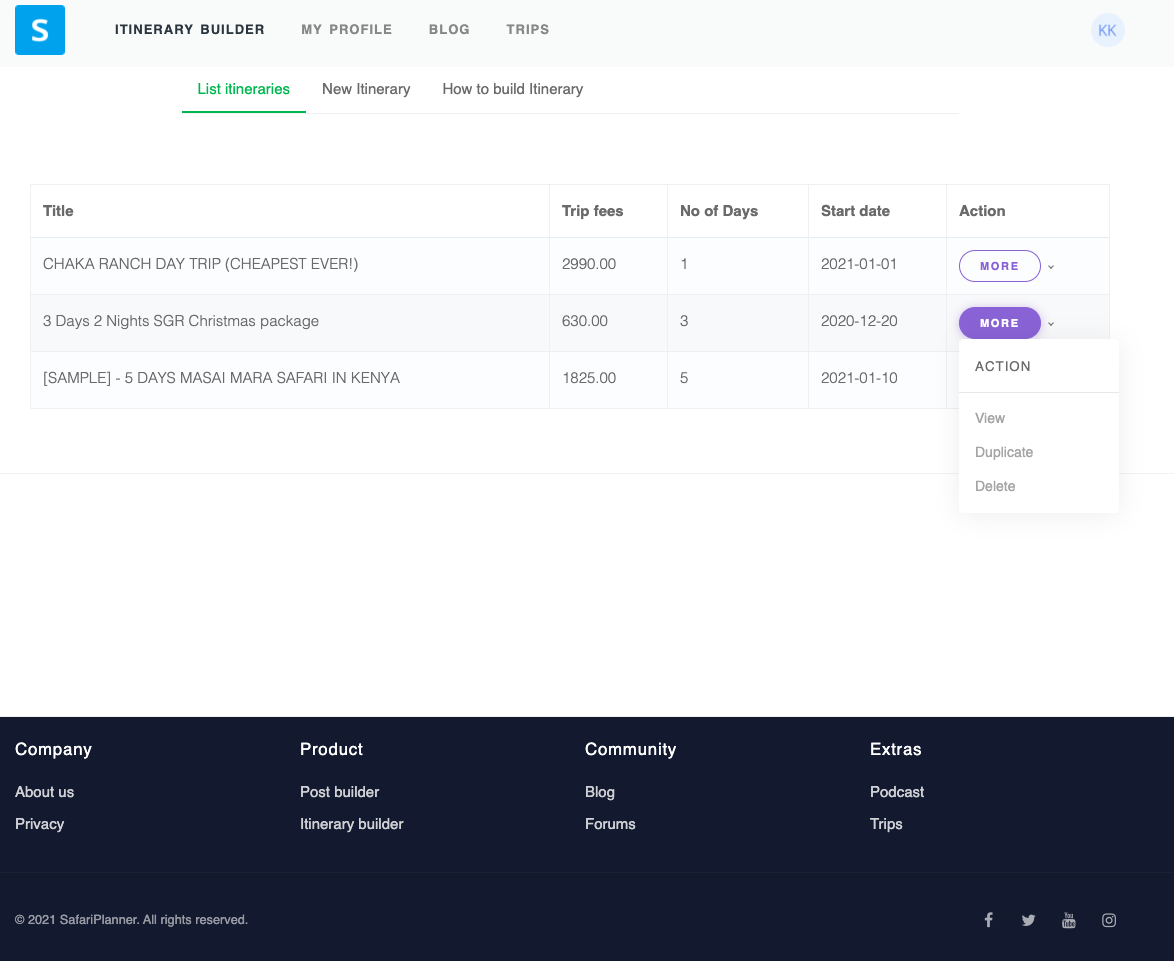1174x961 pixels.
Task: Open Privacy footer link
Action: 39,824
